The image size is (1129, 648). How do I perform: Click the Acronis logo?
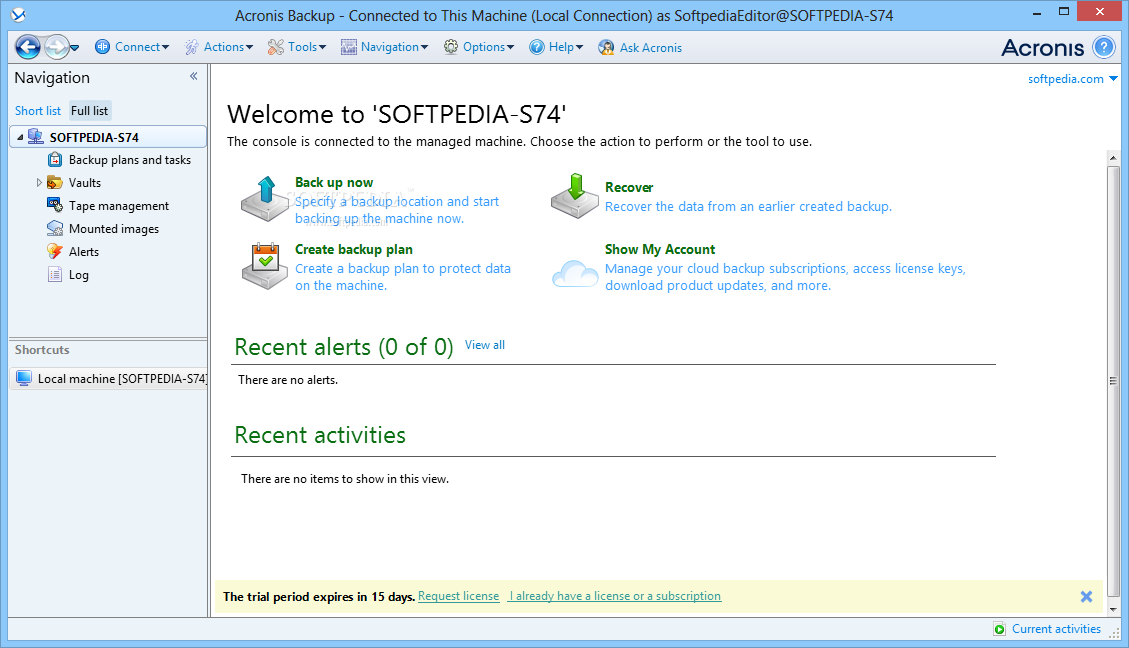pos(1043,48)
